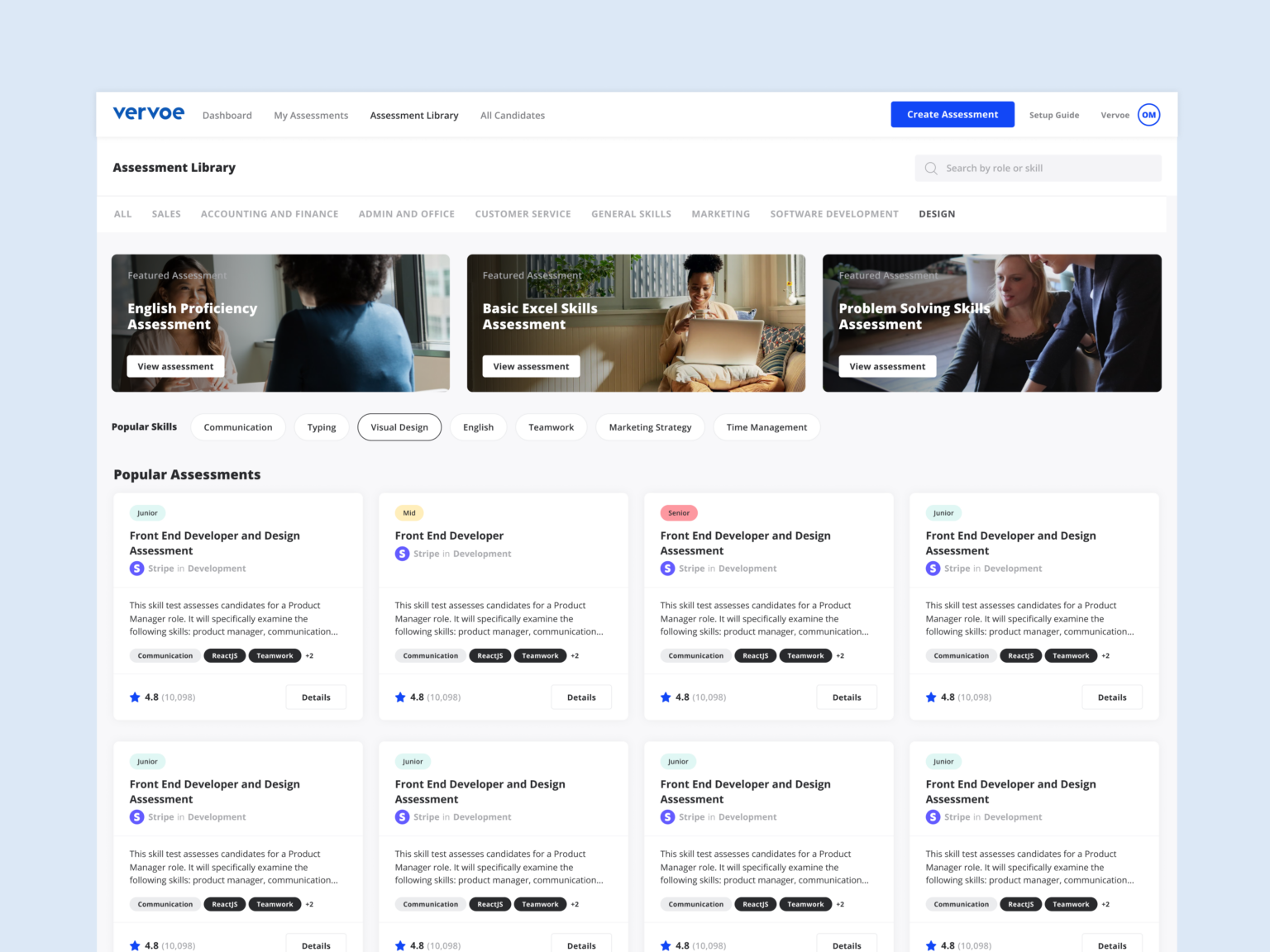Go to All Candidates page
Image resolution: width=1270 pixels, height=952 pixels.
click(x=513, y=116)
